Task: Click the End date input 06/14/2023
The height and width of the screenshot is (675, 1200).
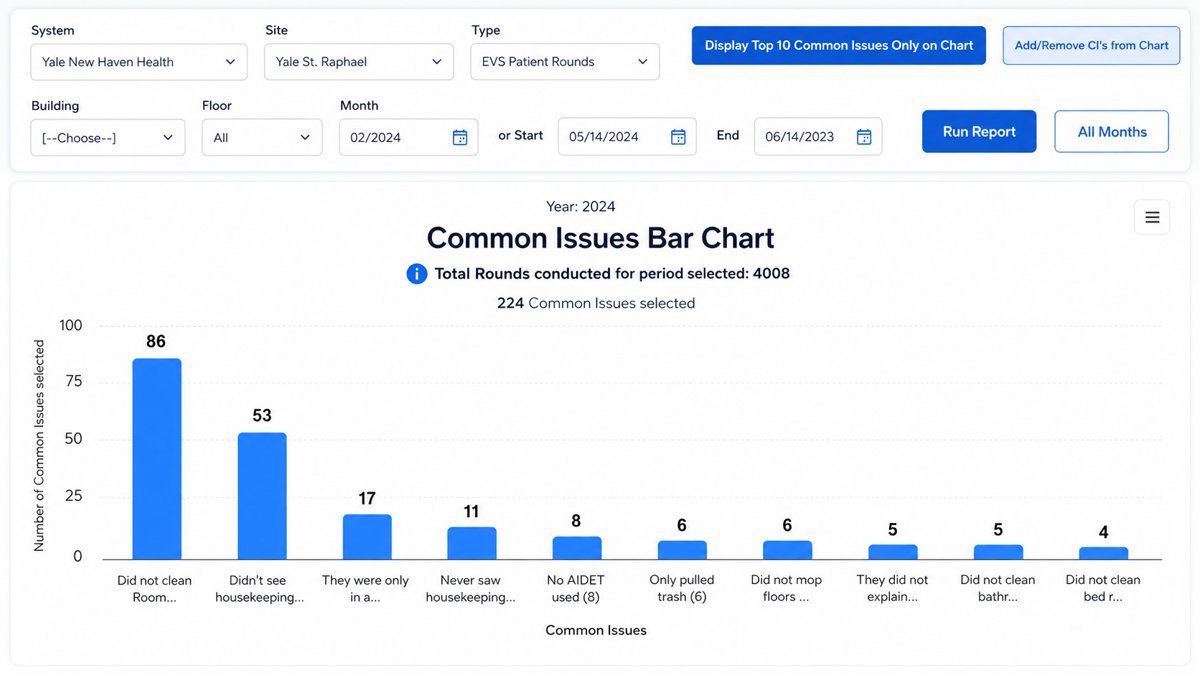Action: coord(818,137)
